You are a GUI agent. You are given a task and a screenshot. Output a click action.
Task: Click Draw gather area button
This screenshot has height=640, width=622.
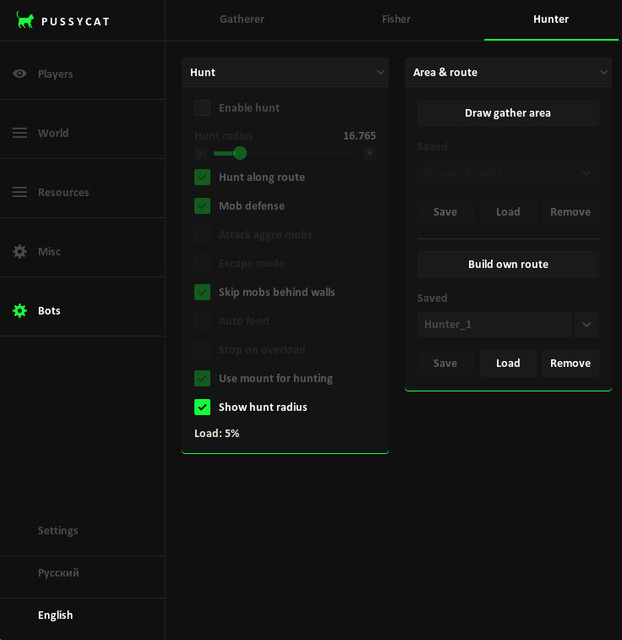508,113
